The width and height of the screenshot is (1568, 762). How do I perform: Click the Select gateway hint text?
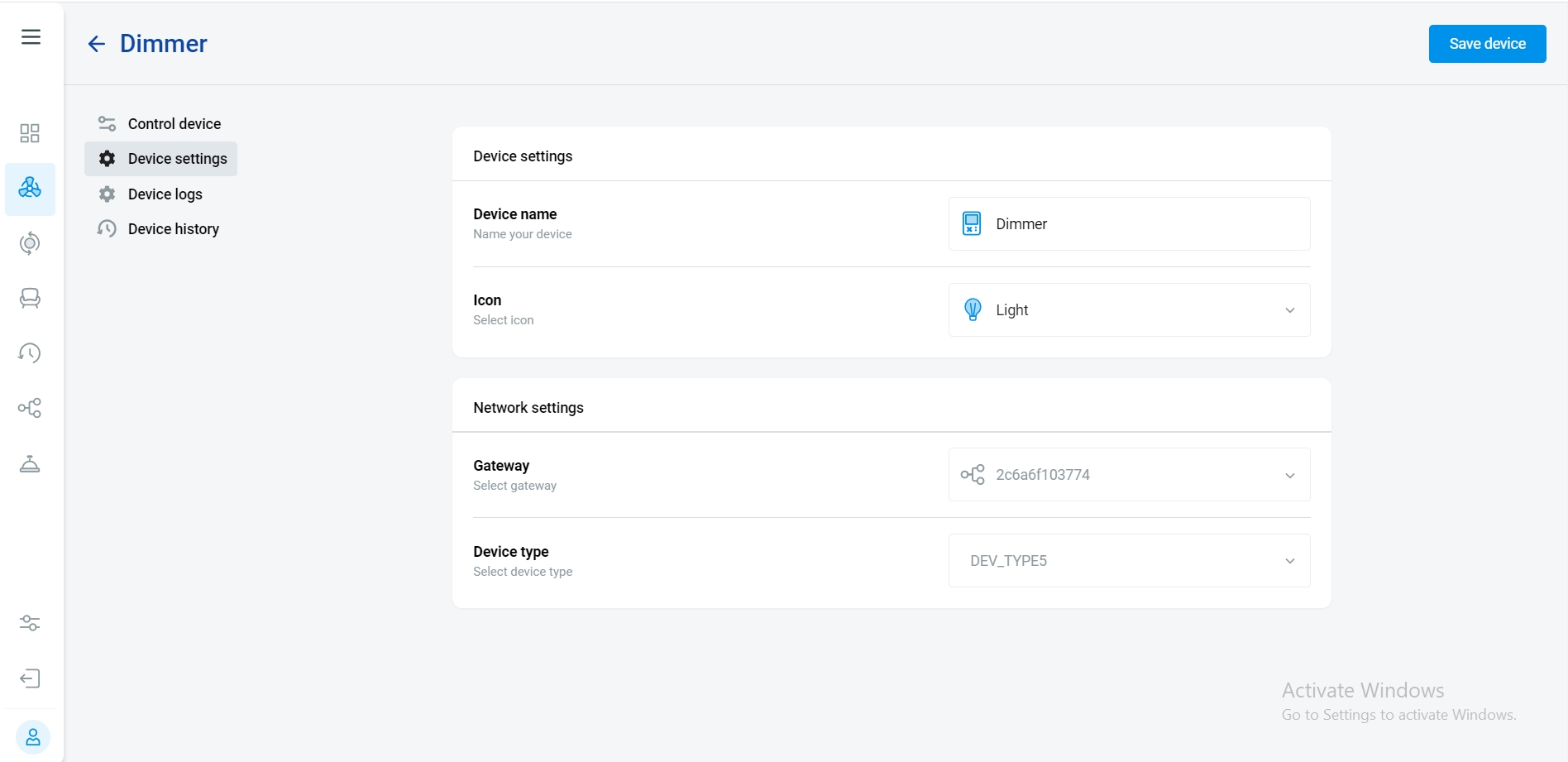coord(515,486)
